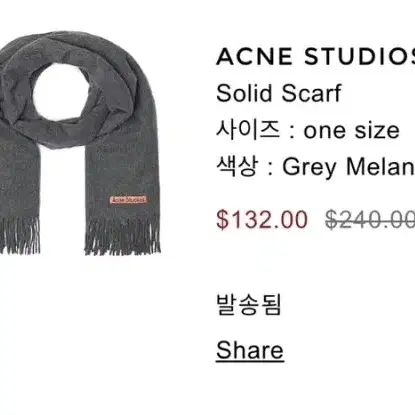Click the pink Acne Studios label on scarf

128,200
